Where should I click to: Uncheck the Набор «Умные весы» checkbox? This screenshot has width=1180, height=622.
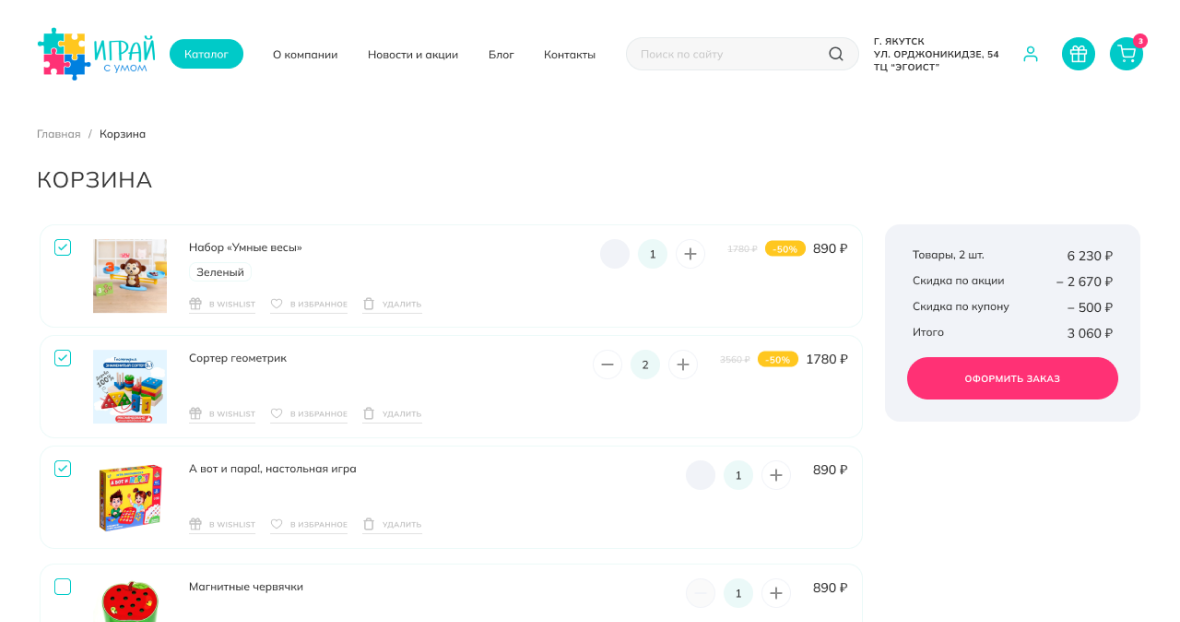62,247
